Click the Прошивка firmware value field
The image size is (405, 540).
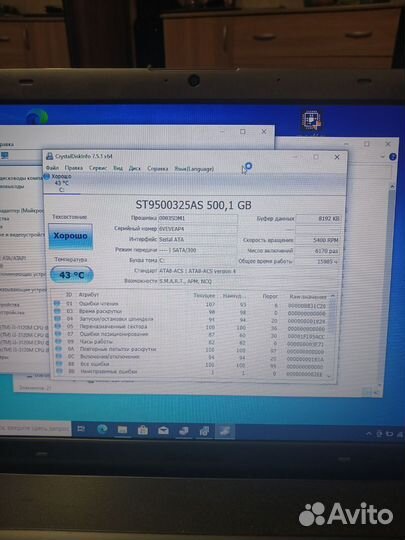tap(198, 218)
